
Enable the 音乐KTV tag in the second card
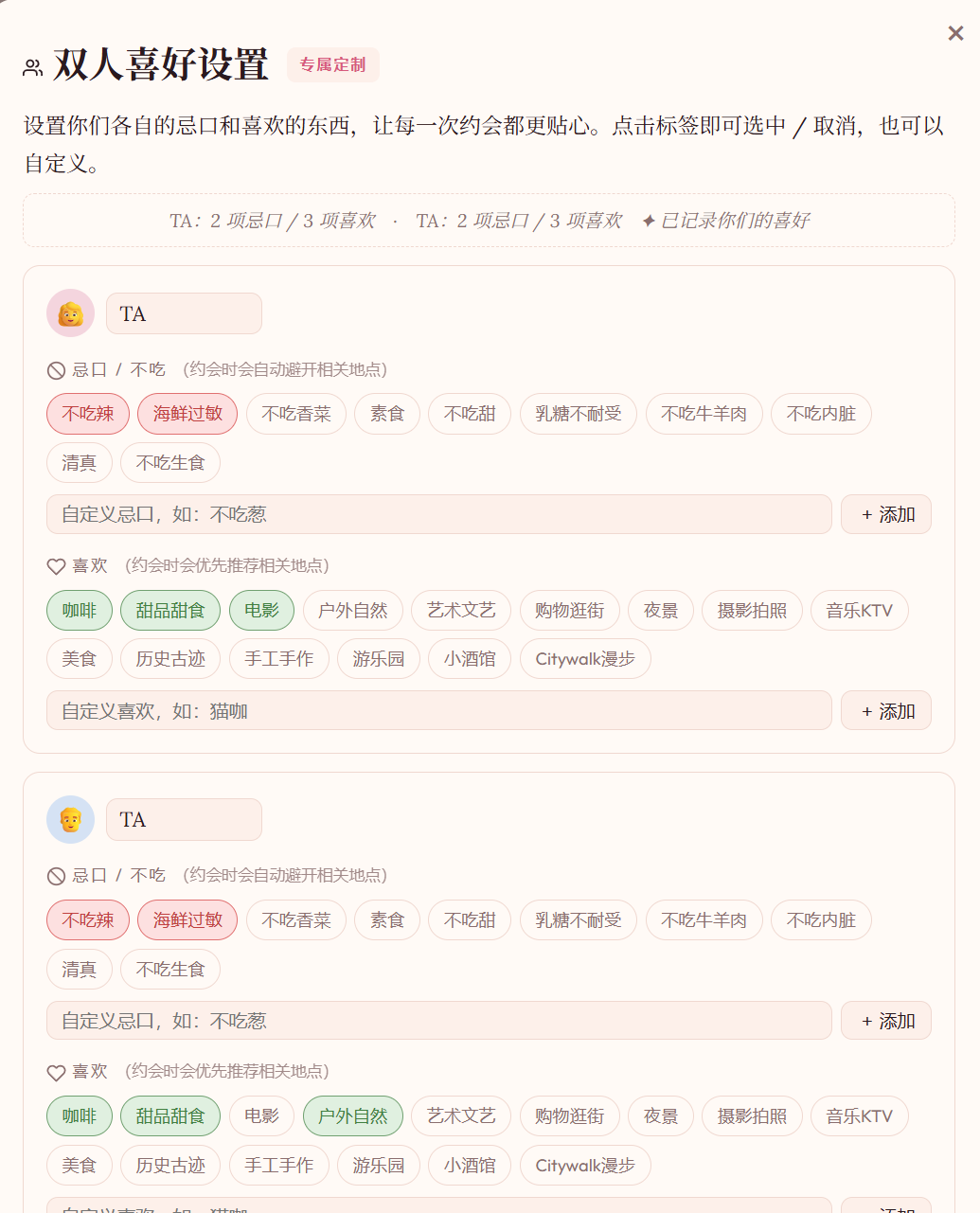(x=860, y=1116)
